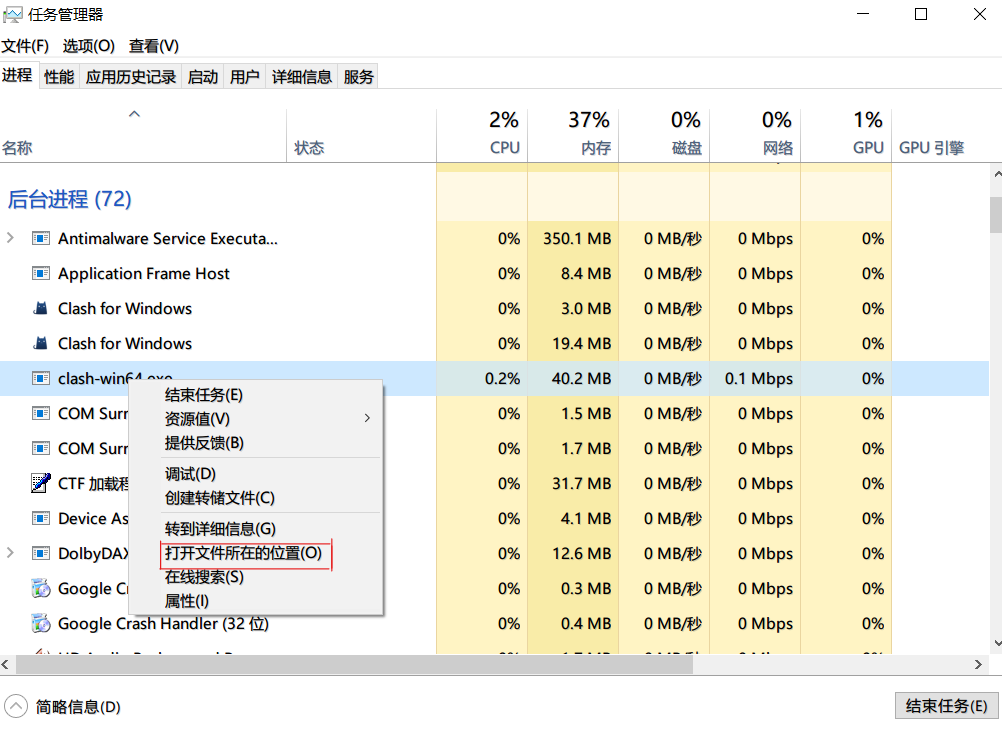Sort by the 网络 column header

click(x=755, y=134)
